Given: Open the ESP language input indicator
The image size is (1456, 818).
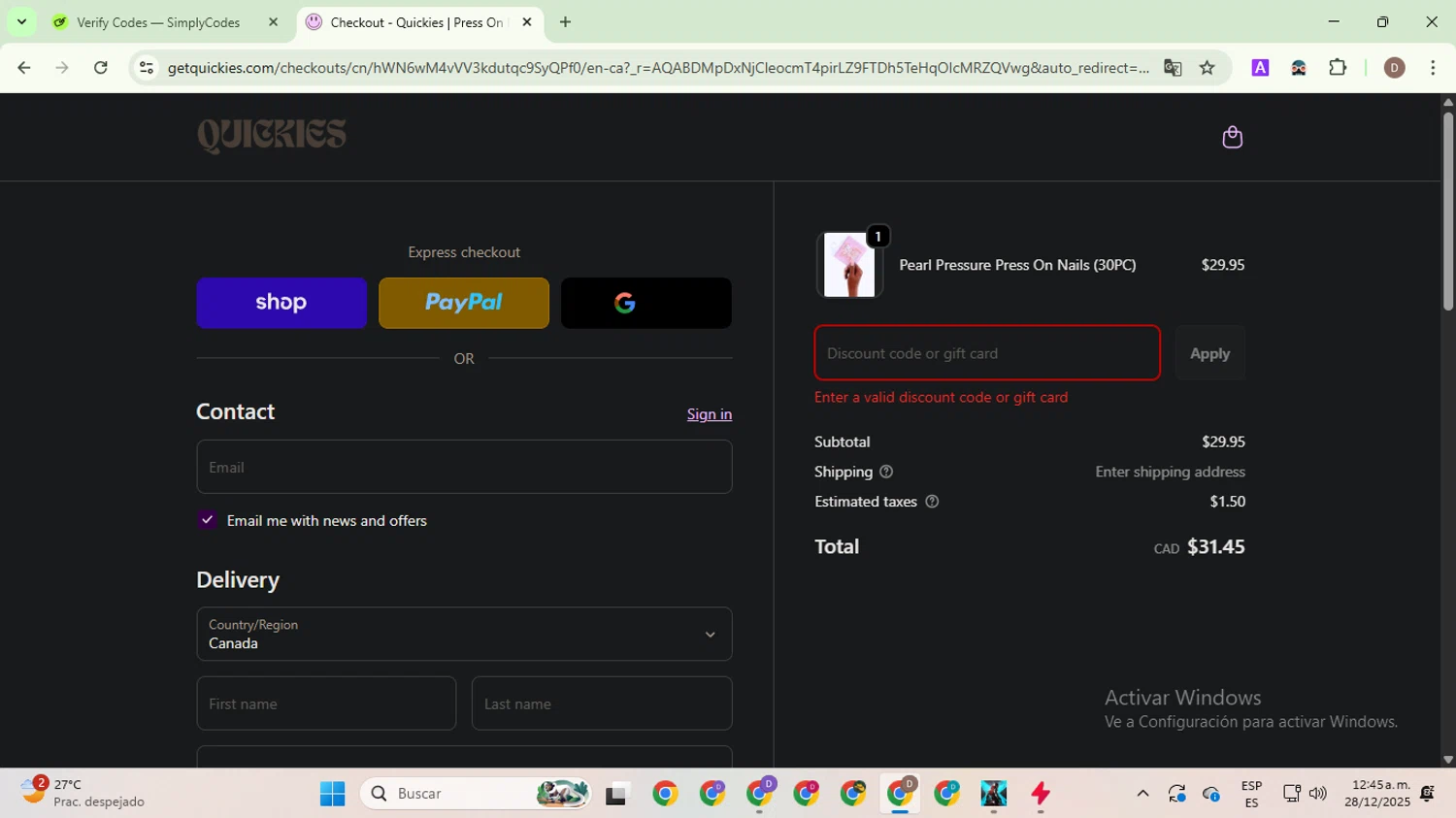Looking at the screenshot, I should click(x=1251, y=794).
